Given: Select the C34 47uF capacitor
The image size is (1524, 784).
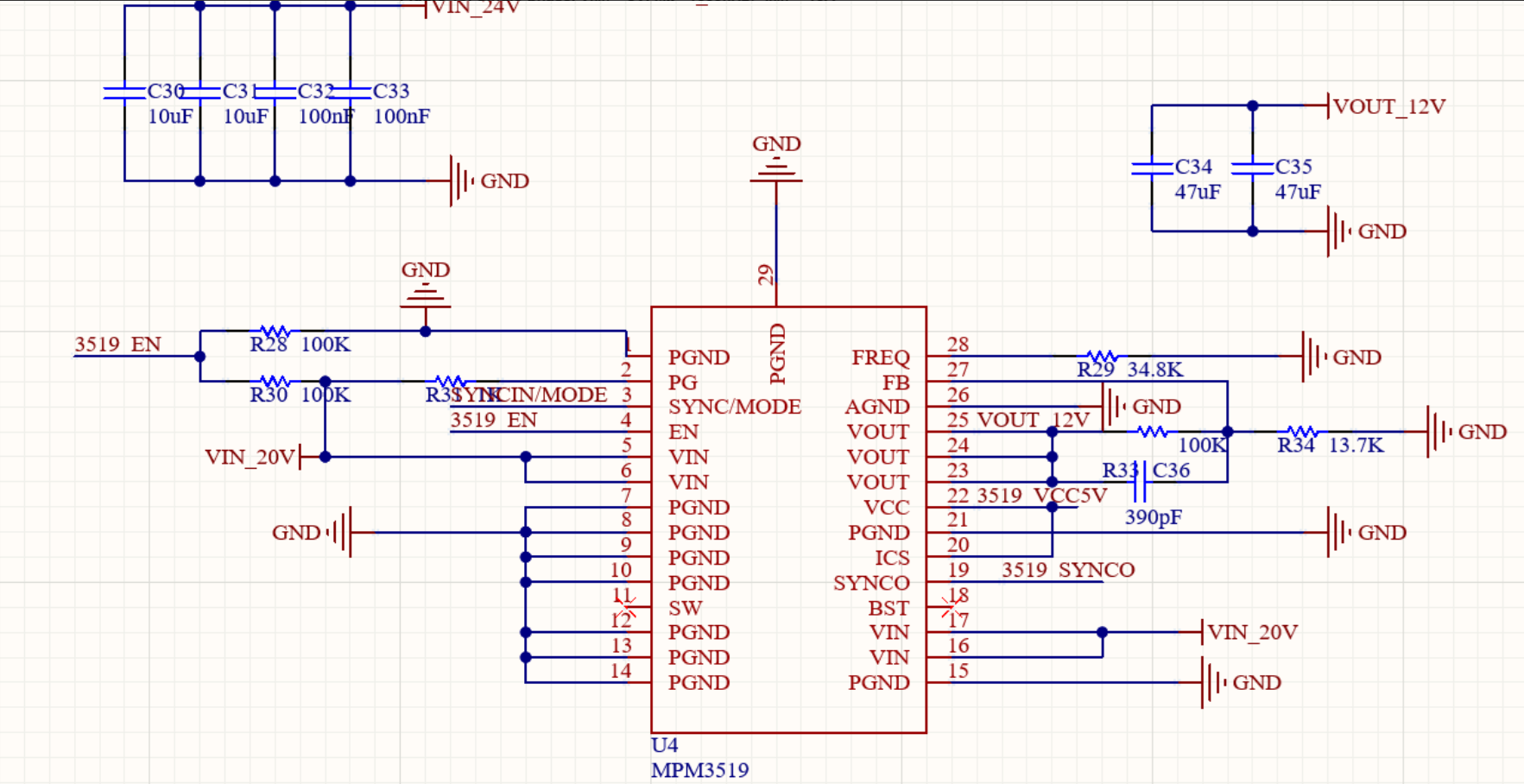Looking at the screenshot, I should [1151, 168].
